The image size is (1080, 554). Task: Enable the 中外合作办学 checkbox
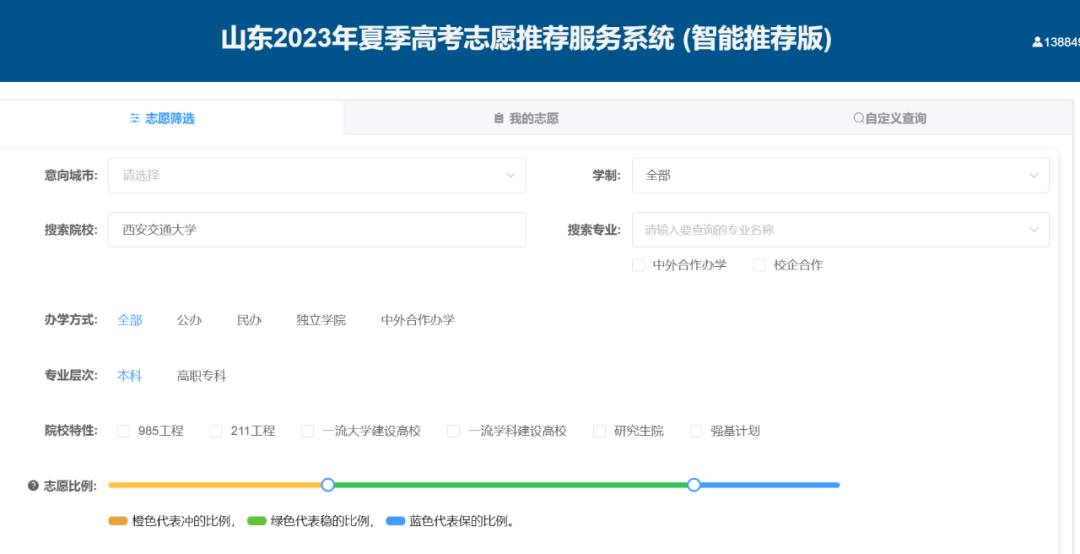click(x=638, y=265)
